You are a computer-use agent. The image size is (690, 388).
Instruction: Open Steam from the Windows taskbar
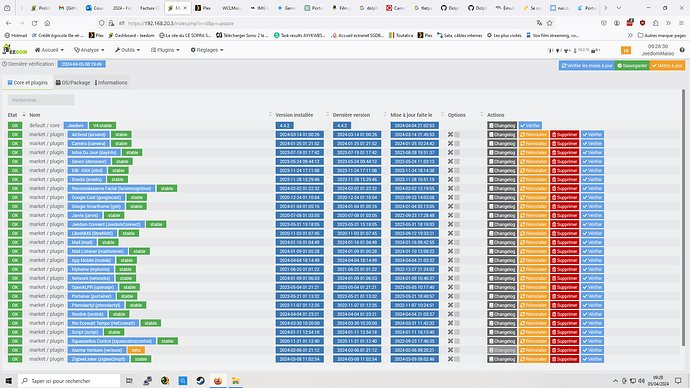tap(200, 381)
